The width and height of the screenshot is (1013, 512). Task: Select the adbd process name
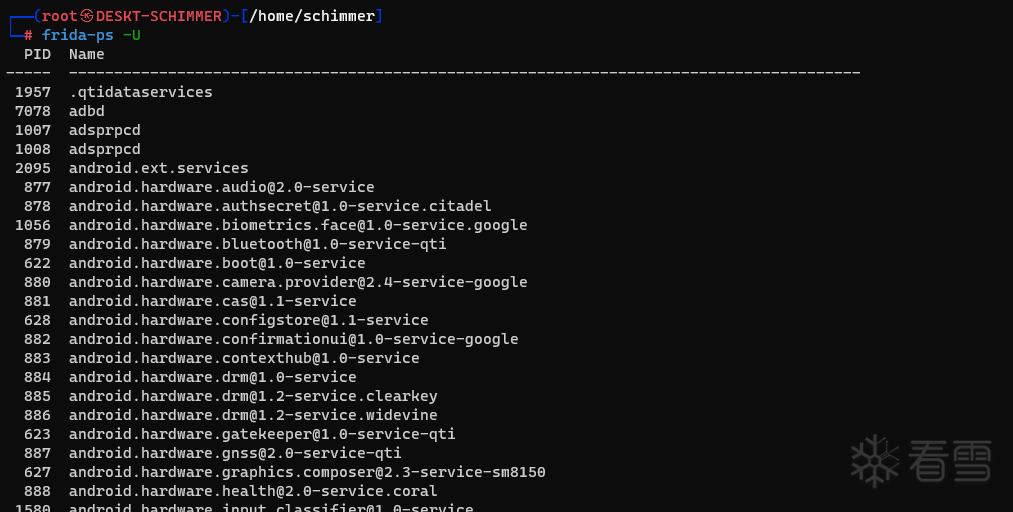tap(87, 111)
